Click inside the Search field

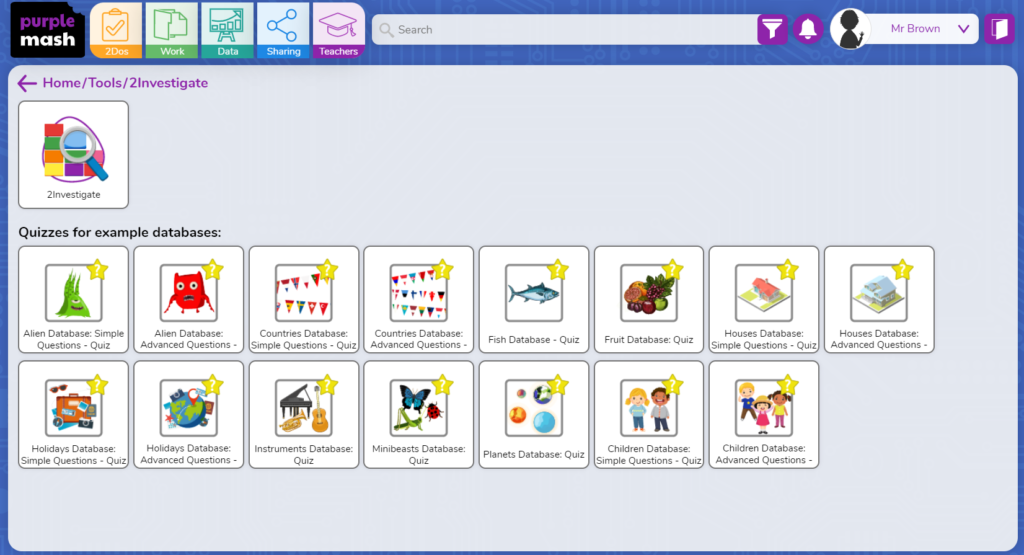(x=565, y=29)
